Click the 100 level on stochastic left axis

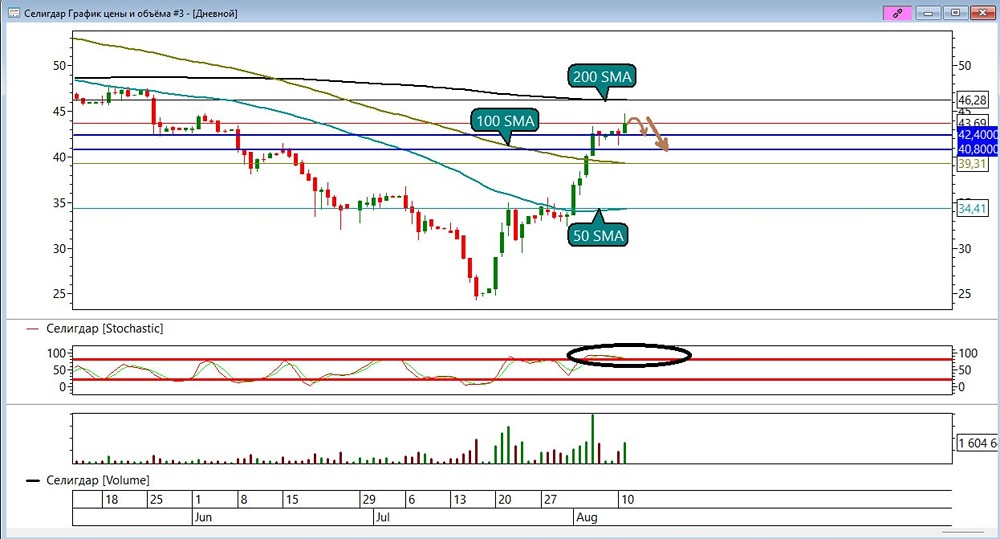[x=56, y=353]
